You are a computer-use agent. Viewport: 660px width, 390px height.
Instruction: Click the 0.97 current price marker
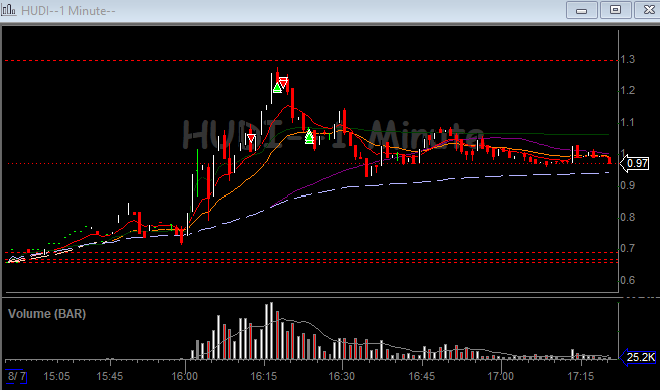pos(635,163)
